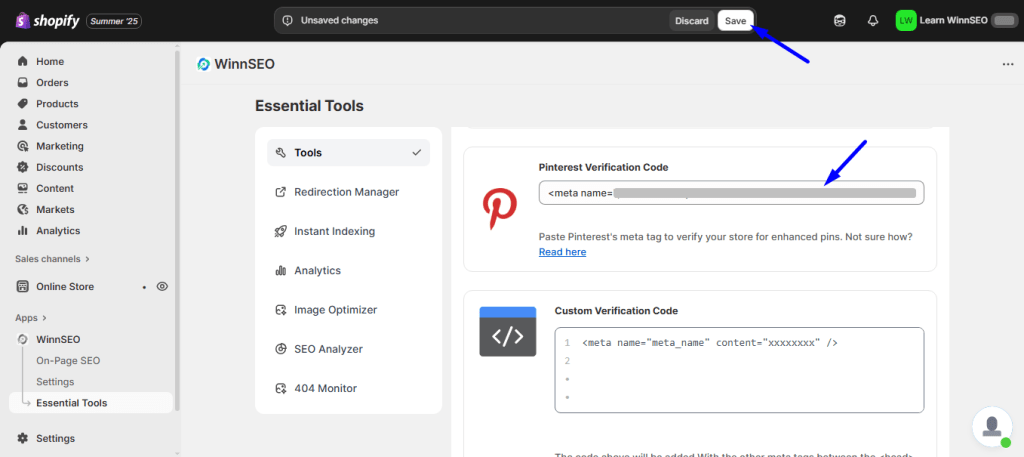Open the Sidekick assistant icon
This screenshot has width=1024, height=457.
coord(840,21)
